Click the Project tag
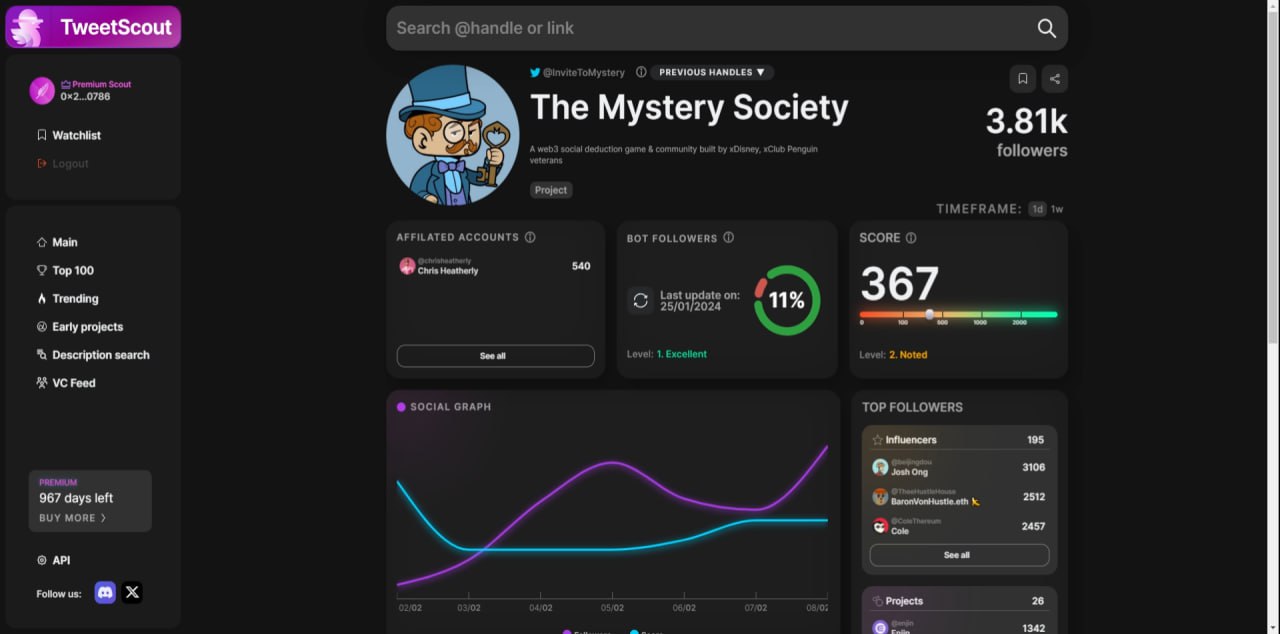The width and height of the screenshot is (1280, 634). (551, 190)
